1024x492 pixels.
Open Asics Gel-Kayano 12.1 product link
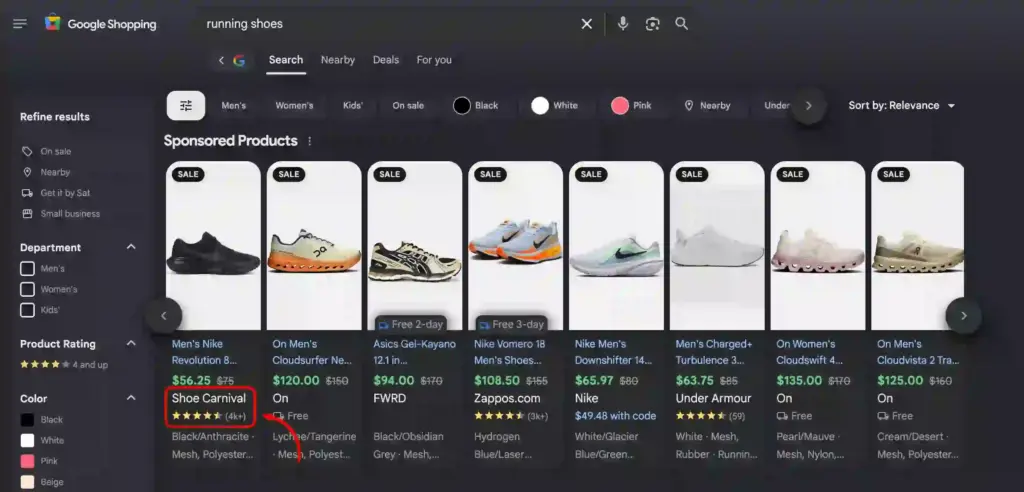pyautogui.click(x=415, y=352)
